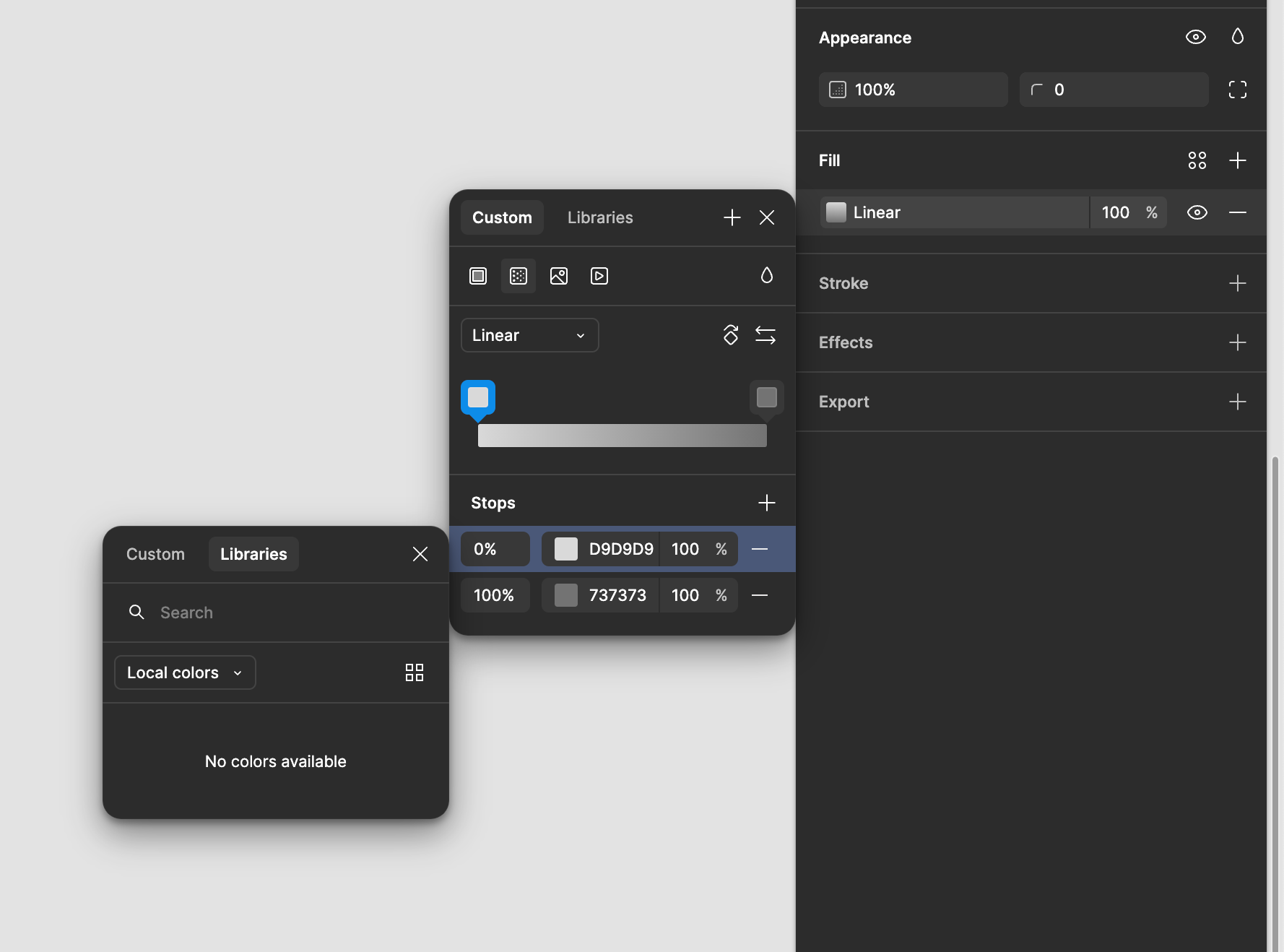Open blend mode droplet in Appearance header
Viewport: 1284px width, 952px height.
1238,37
